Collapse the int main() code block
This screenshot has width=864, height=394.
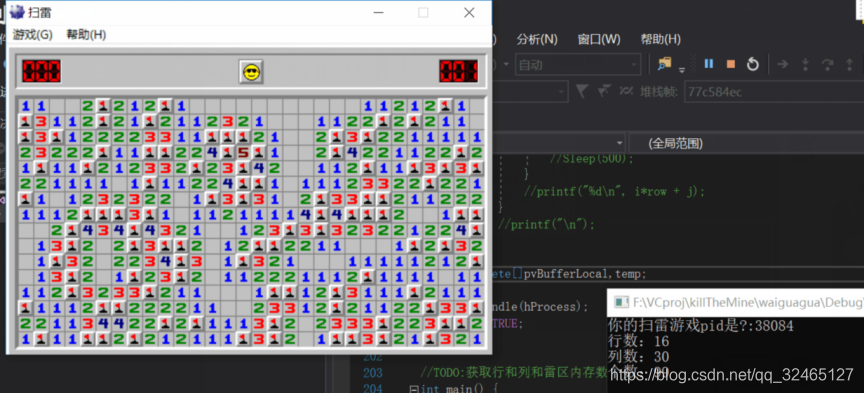click(413, 390)
